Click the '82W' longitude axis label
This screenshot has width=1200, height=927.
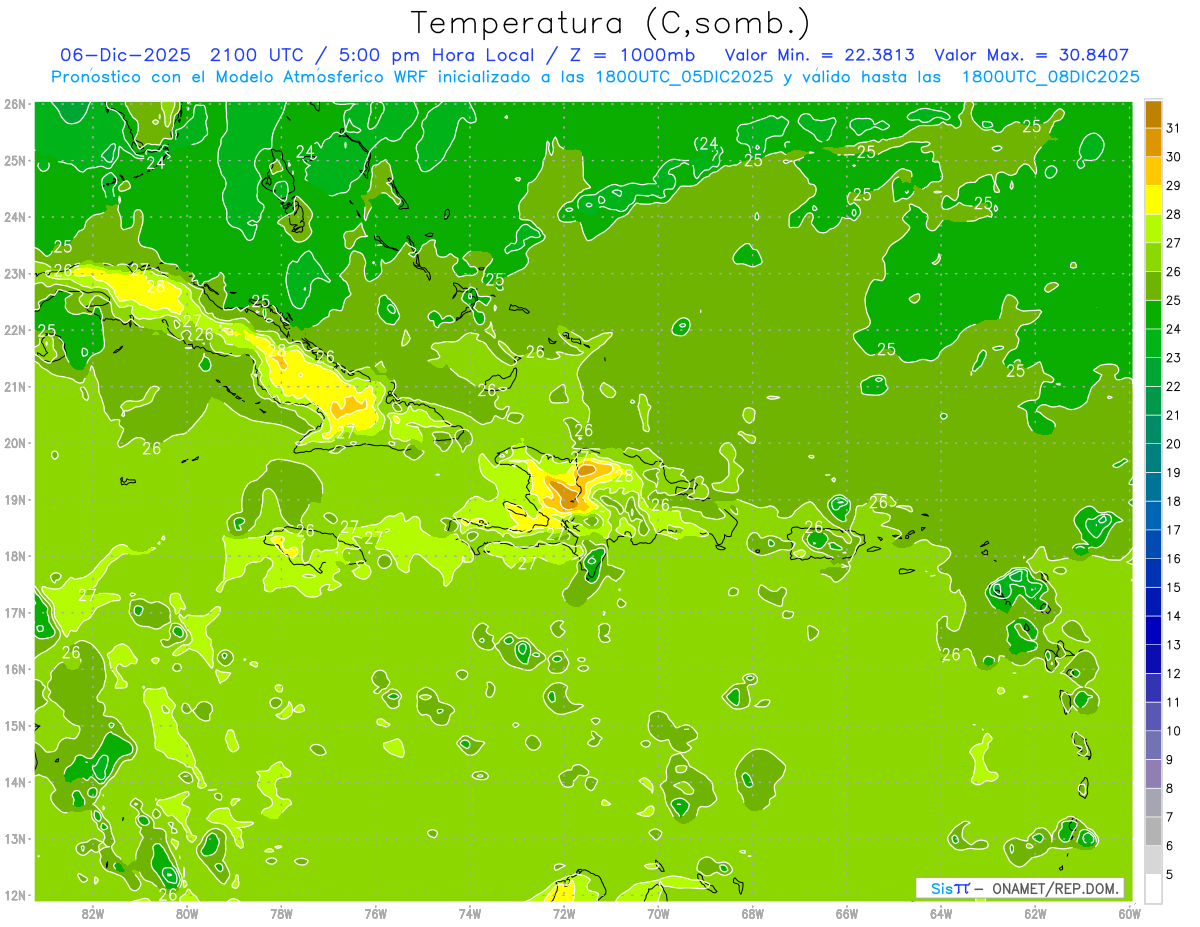(x=93, y=913)
